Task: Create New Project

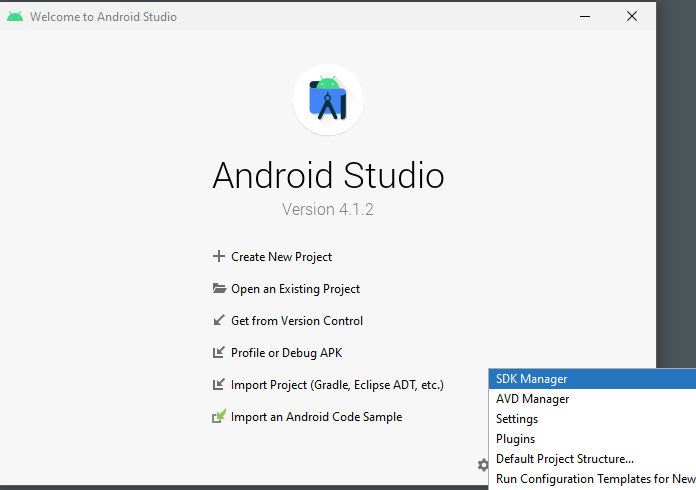Action: pos(281,257)
